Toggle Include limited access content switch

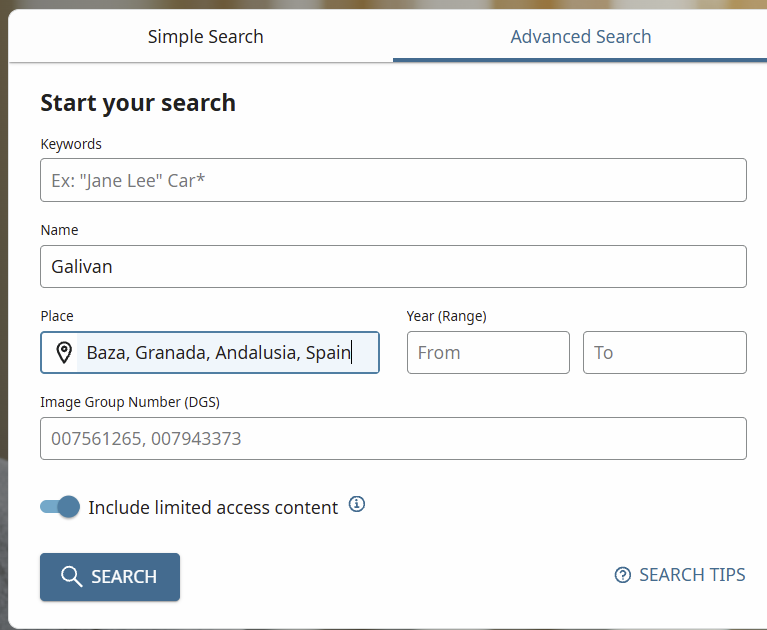click(x=60, y=507)
